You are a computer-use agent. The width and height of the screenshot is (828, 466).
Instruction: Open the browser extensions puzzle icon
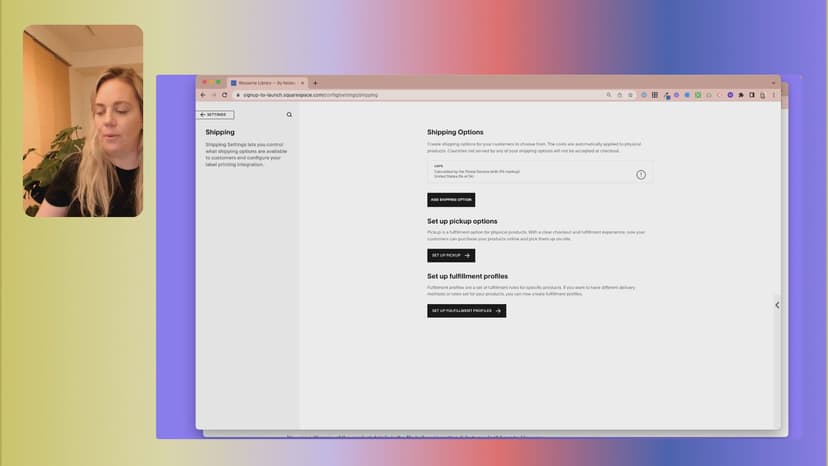(x=741, y=95)
